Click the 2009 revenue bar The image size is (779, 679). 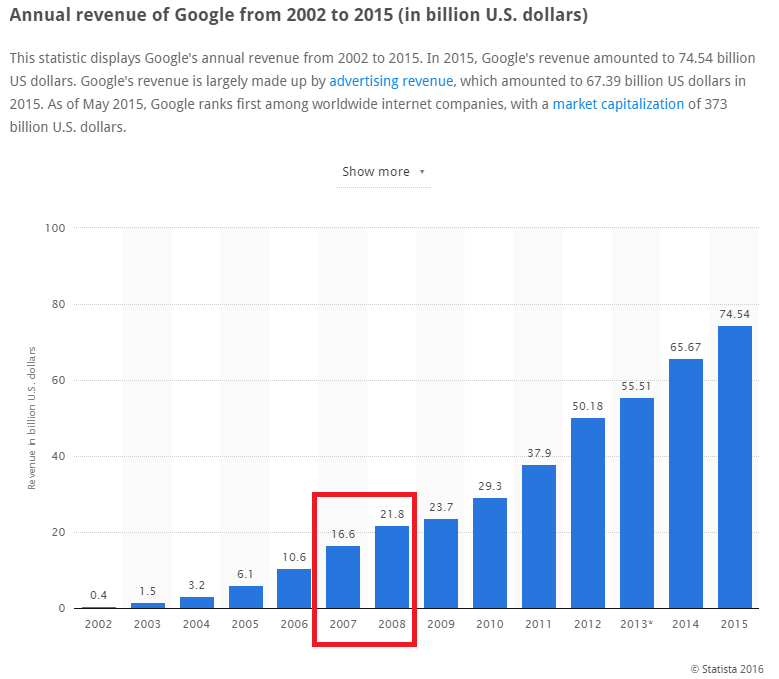[441, 564]
